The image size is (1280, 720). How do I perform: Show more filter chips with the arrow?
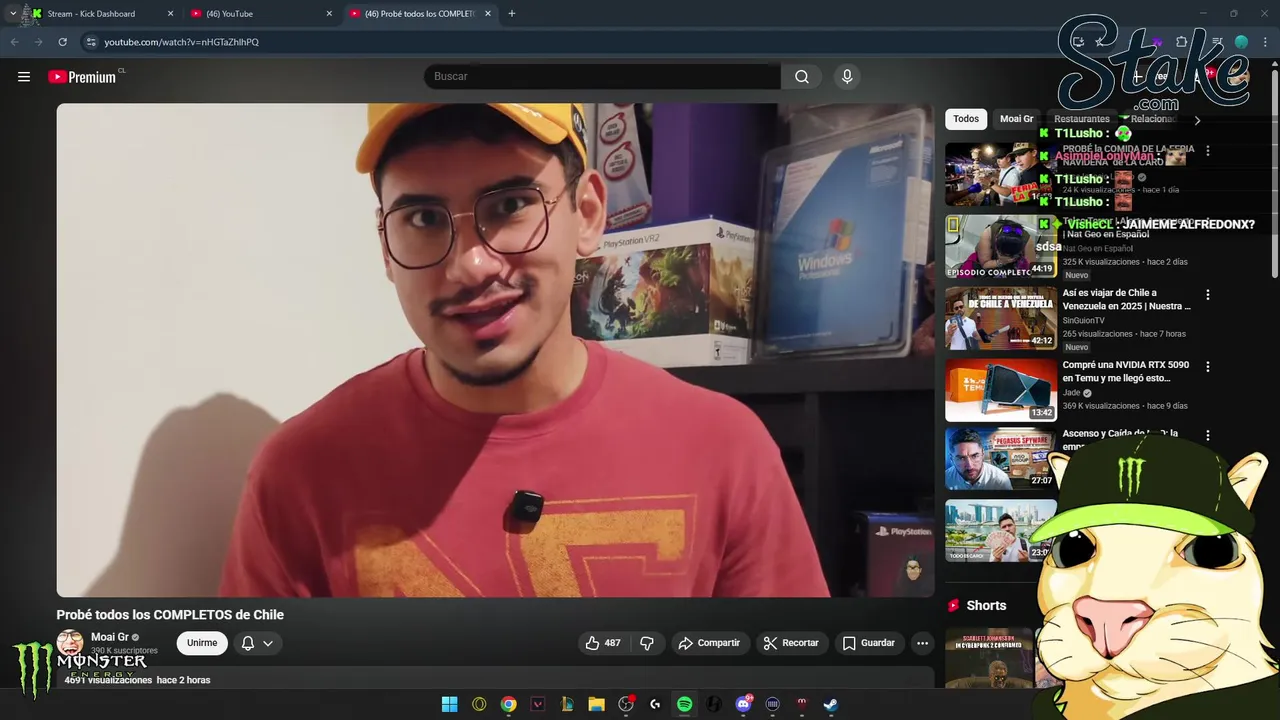point(1197,120)
